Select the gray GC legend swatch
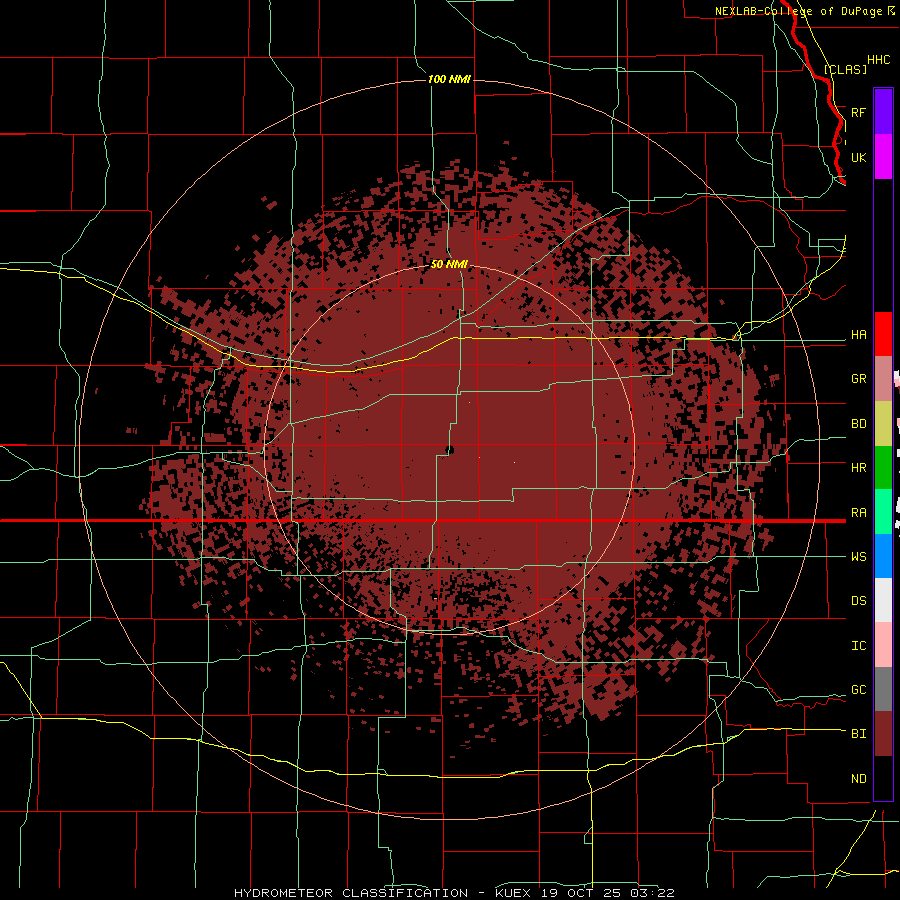900x900 pixels. click(883, 689)
